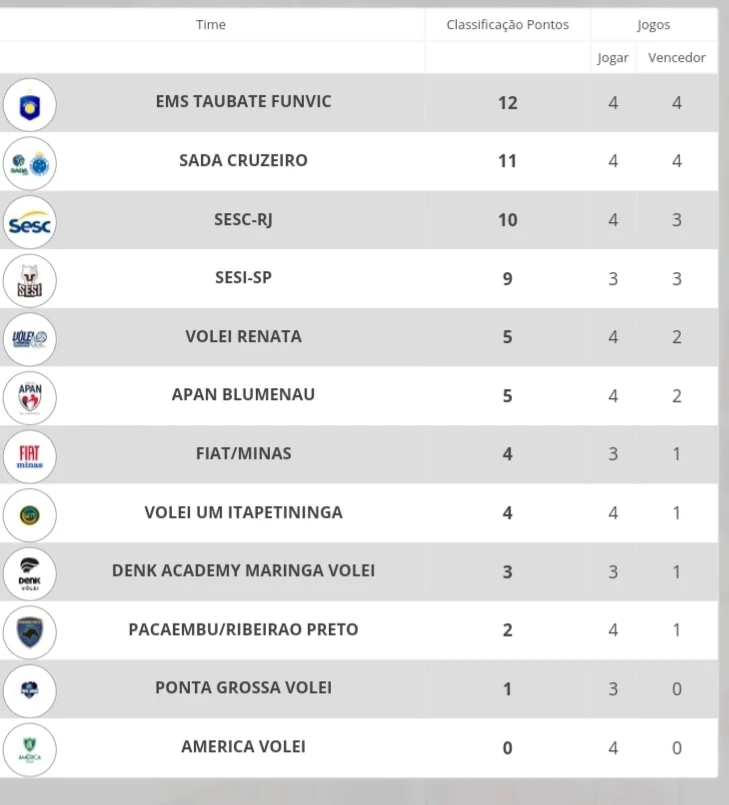Click the Denk Volei logo icon
Viewport: 729px width, 805px height.
29,573
